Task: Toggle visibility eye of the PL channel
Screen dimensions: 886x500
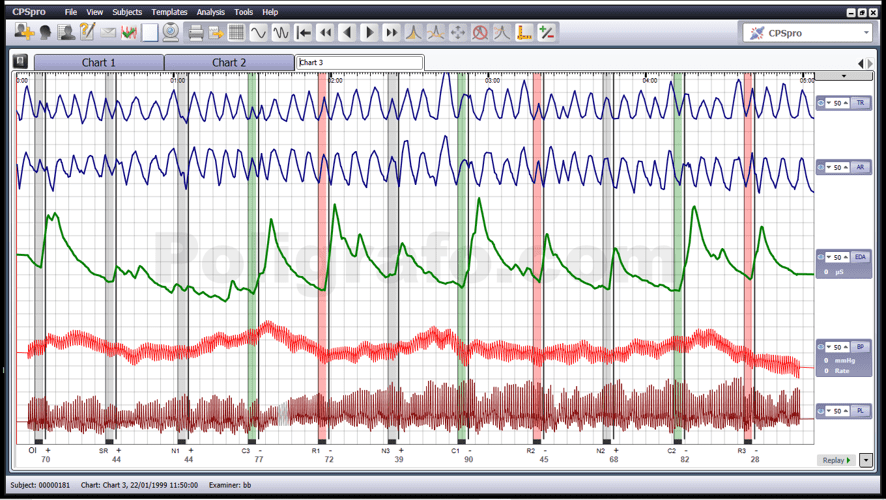Action: pyautogui.click(x=821, y=411)
